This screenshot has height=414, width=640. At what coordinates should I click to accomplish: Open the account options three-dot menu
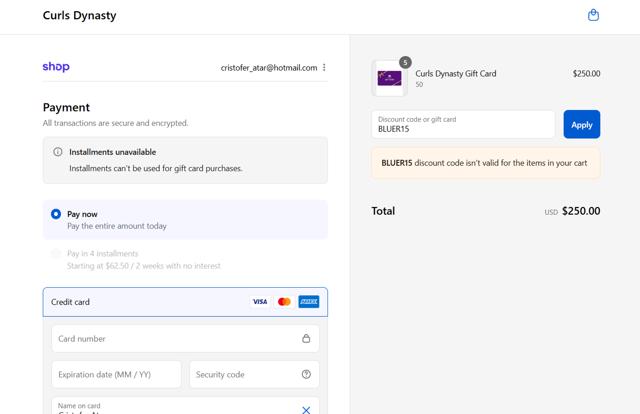pos(324,67)
